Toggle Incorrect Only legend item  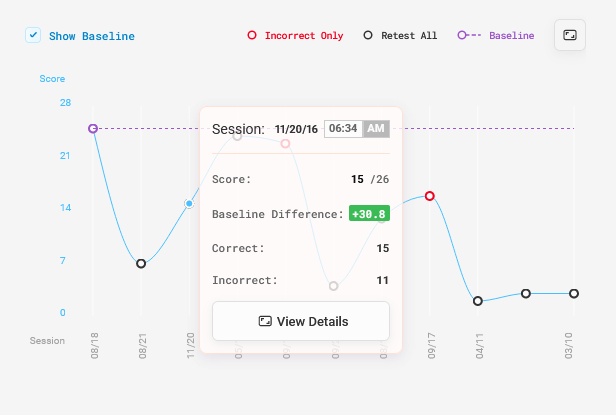(x=295, y=35)
